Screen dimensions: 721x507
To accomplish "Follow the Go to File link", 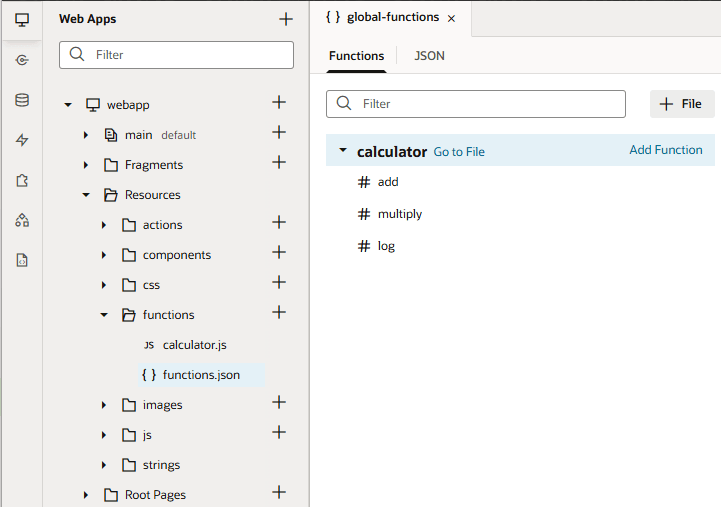I will click(459, 152).
